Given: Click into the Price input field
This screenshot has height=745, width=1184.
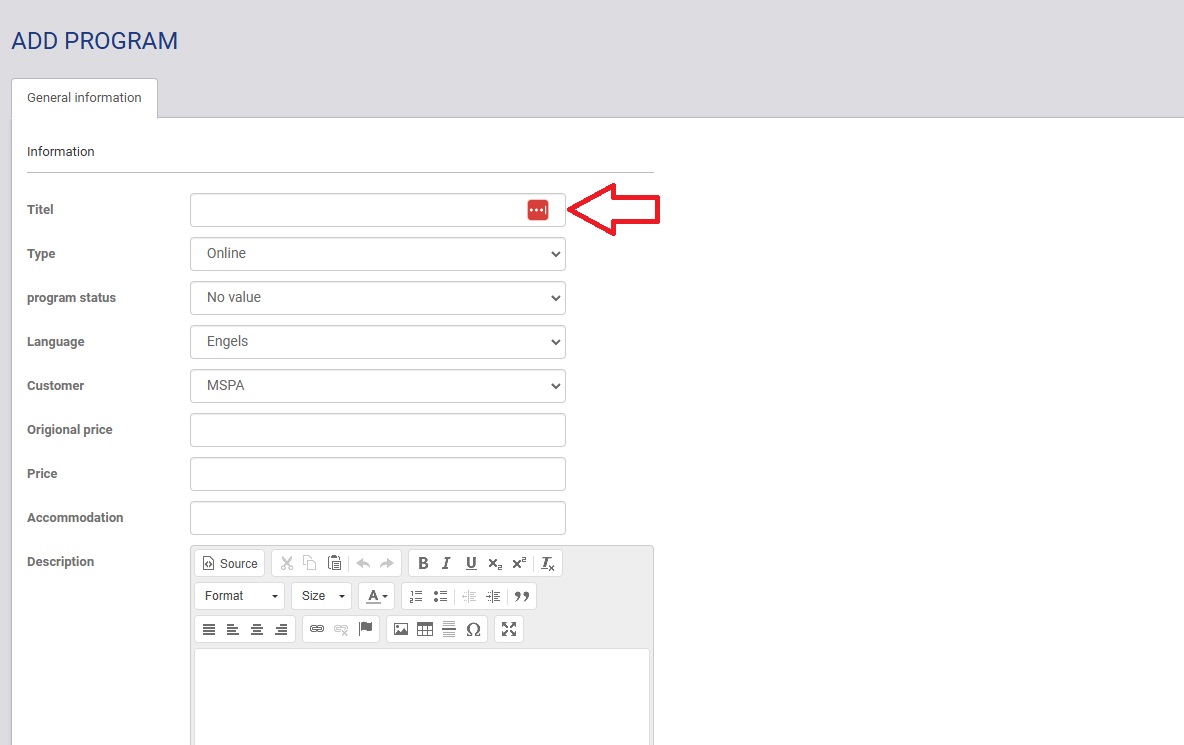Looking at the screenshot, I should click(x=377, y=474).
